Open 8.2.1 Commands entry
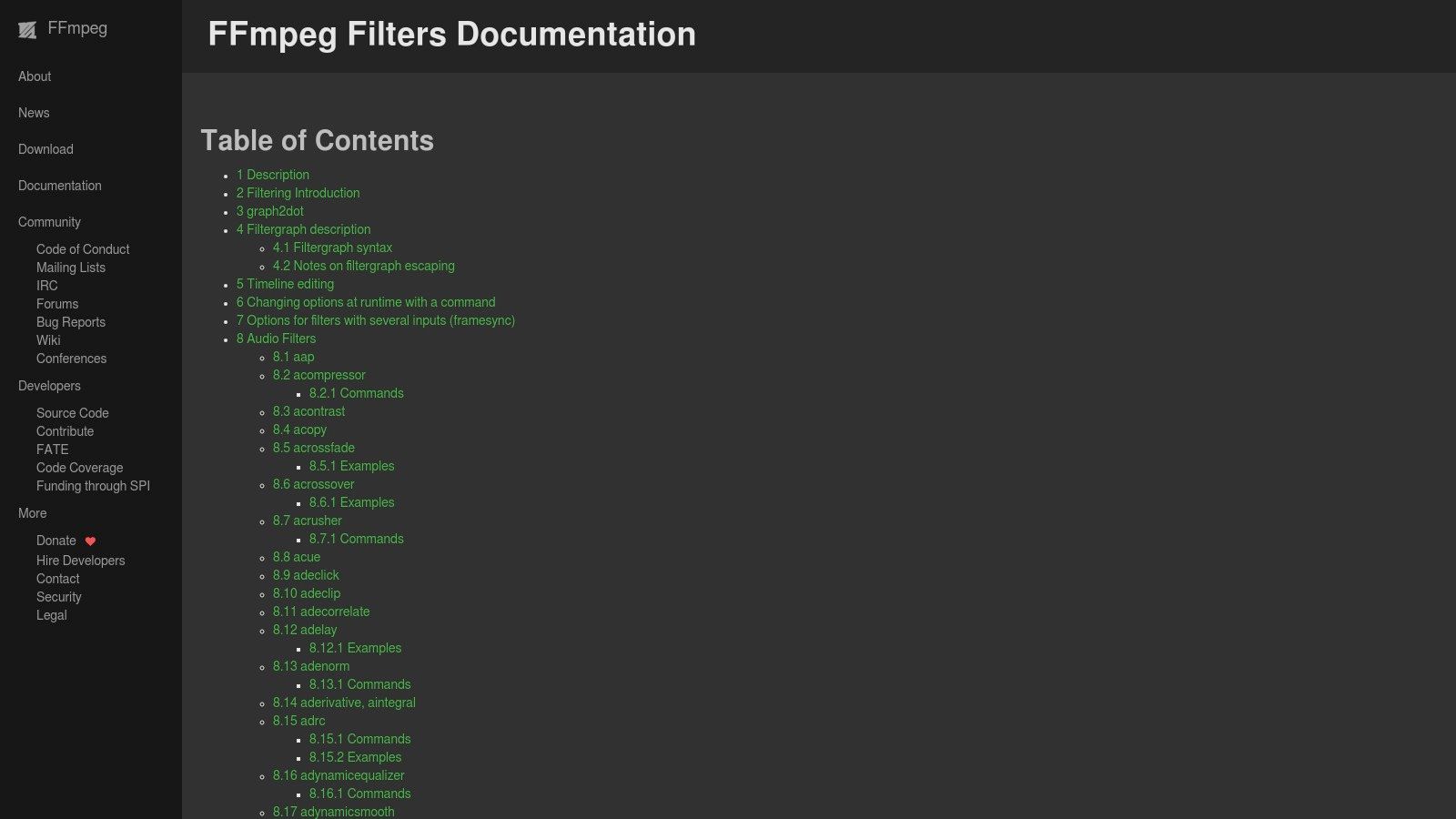This screenshot has width=1456, height=819. click(356, 393)
